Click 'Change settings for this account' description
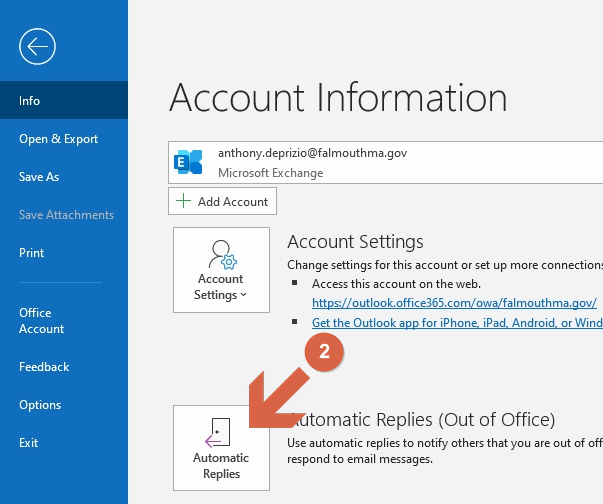 [445, 265]
